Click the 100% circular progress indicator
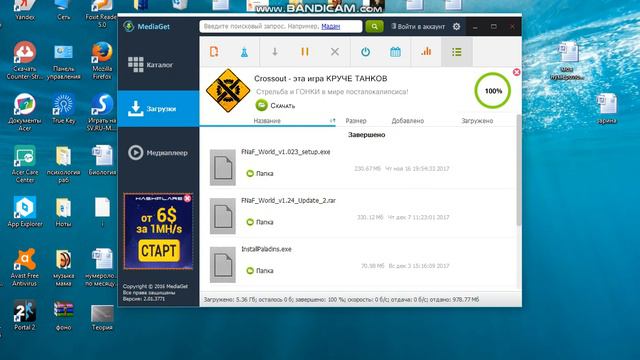The width and height of the screenshot is (640, 360). pyautogui.click(x=493, y=91)
